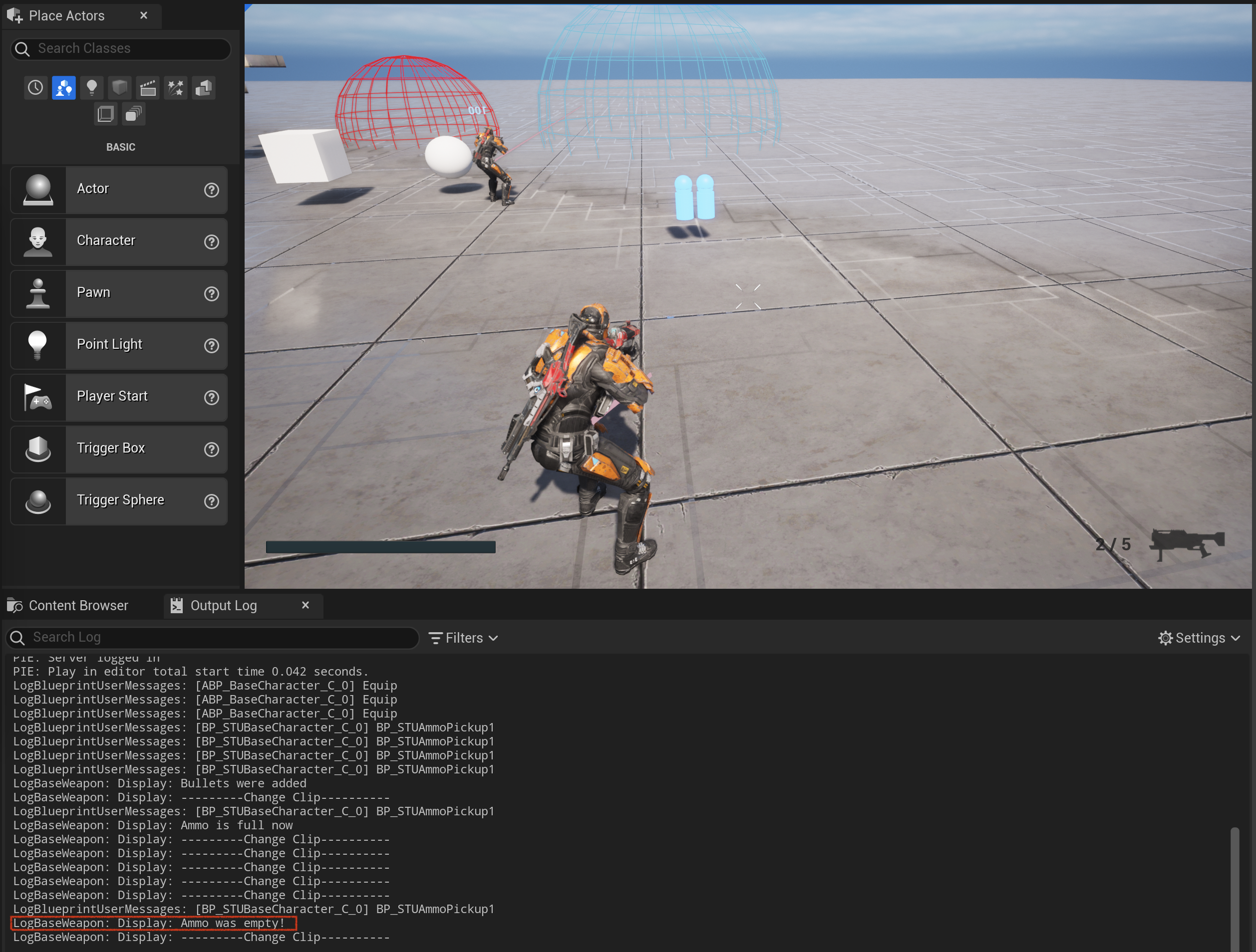The width and height of the screenshot is (1256, 952).
Task: Click the Search Log magnifier icon
Action: 17,638
